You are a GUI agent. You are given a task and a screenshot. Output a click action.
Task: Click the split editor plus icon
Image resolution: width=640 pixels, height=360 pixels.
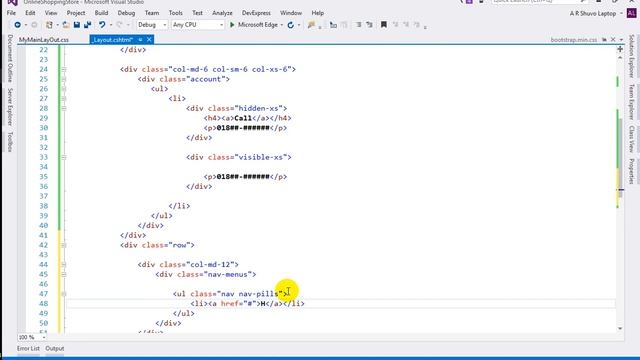620,49
